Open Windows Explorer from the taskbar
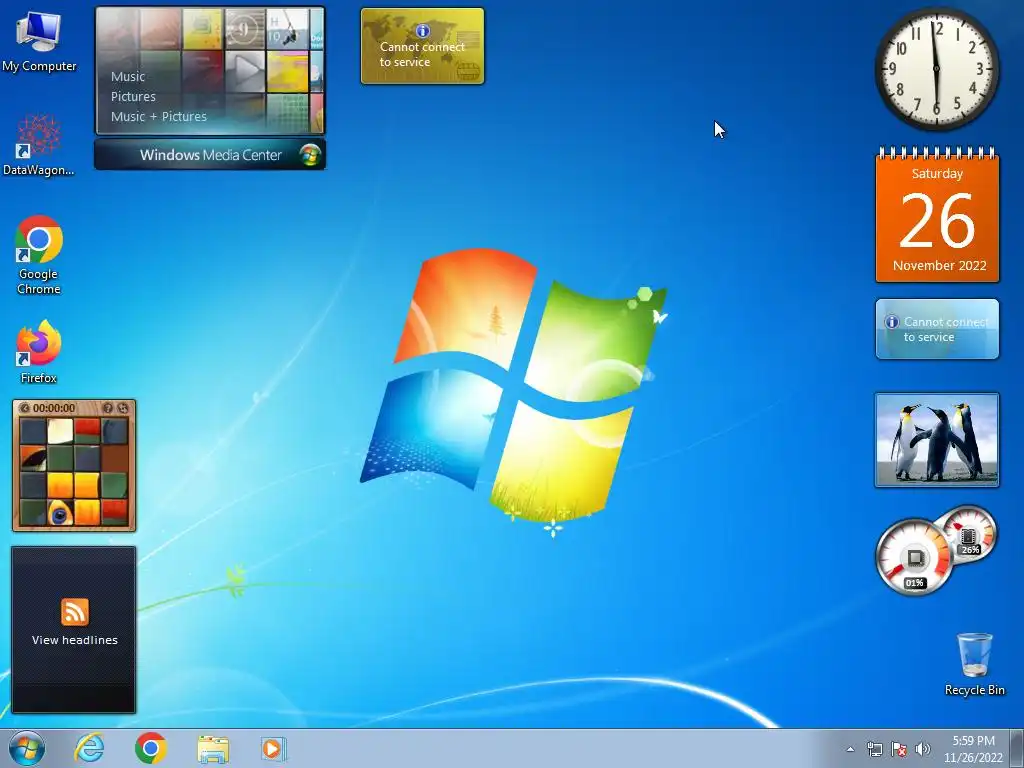1024x768 pixels. coord(213,749)
